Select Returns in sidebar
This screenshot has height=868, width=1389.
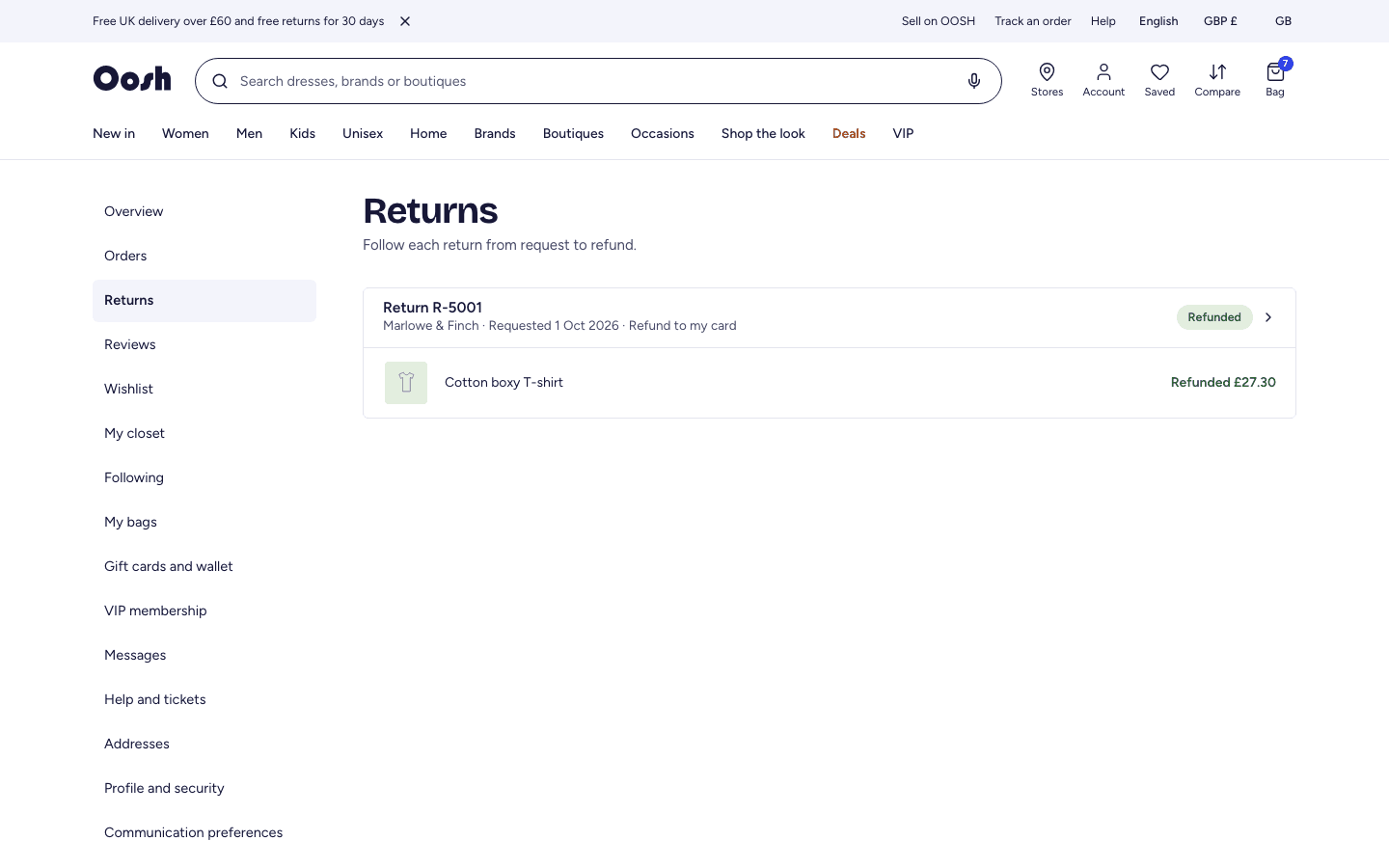pos(204,301)
